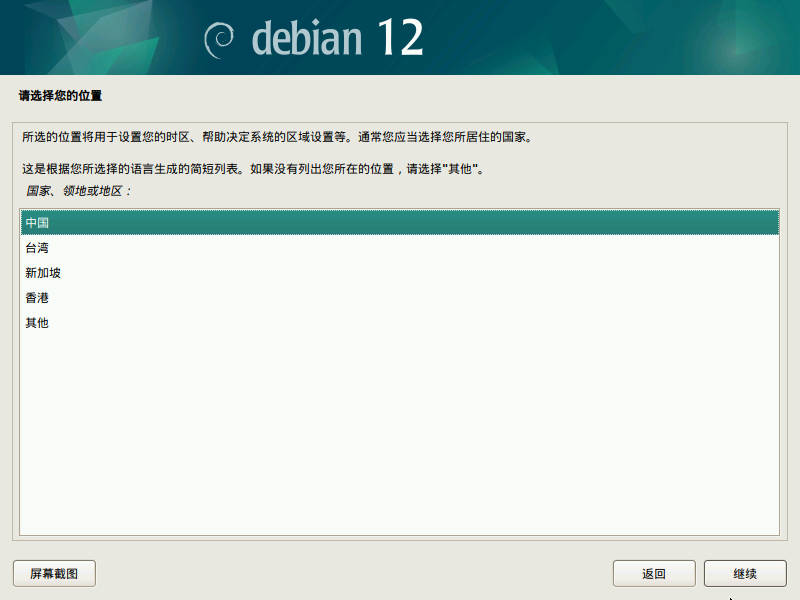The width and height of the screenshot is (800, 600).
Task: Take a screenshot with 屏幕截图 button
Action: 54,573
